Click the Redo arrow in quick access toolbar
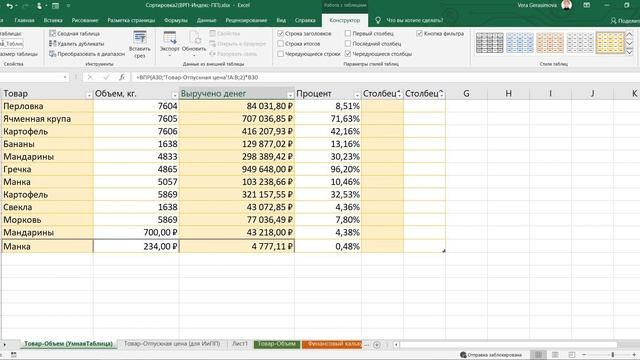Image resolution: width=640 pixels, height=360 pixels. click(24, 6)
